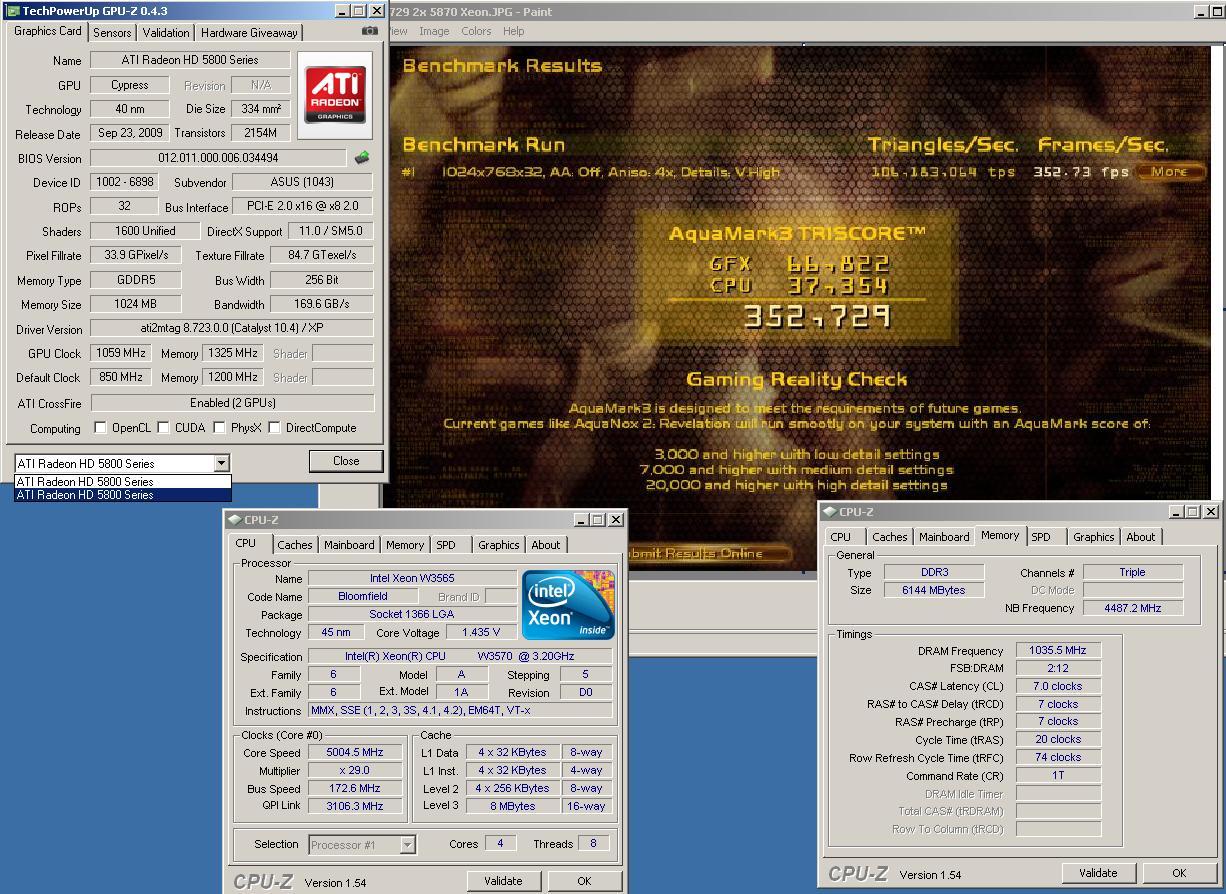The height and width of the screenshot is (894, 1226).
Task: Open the Hardware Giveaway tab
Action: 249,33
